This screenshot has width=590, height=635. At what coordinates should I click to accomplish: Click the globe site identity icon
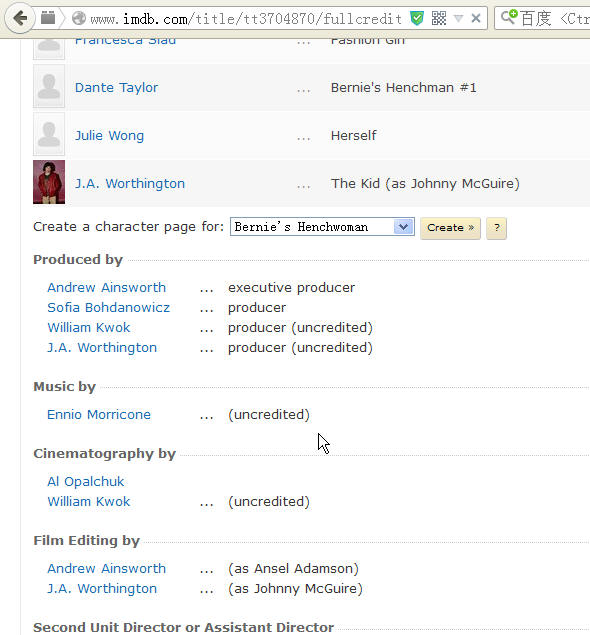point(79,18)
